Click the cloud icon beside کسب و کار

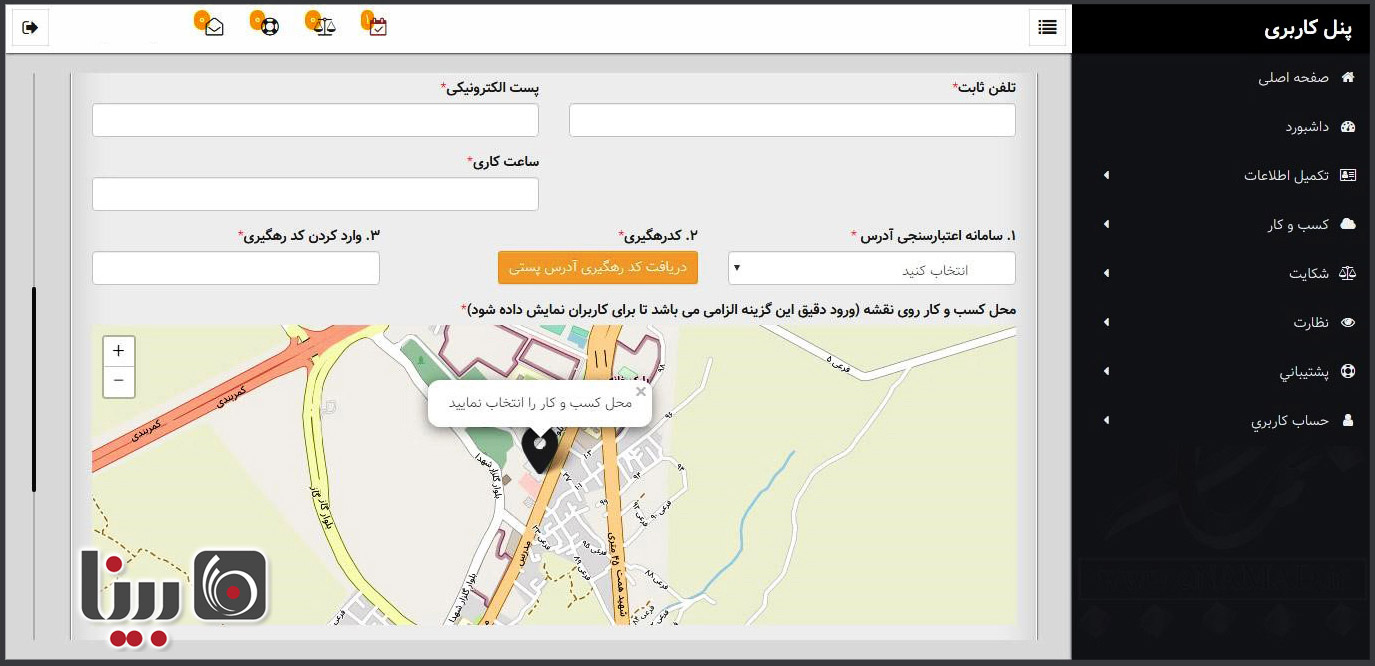[1349, 224]
